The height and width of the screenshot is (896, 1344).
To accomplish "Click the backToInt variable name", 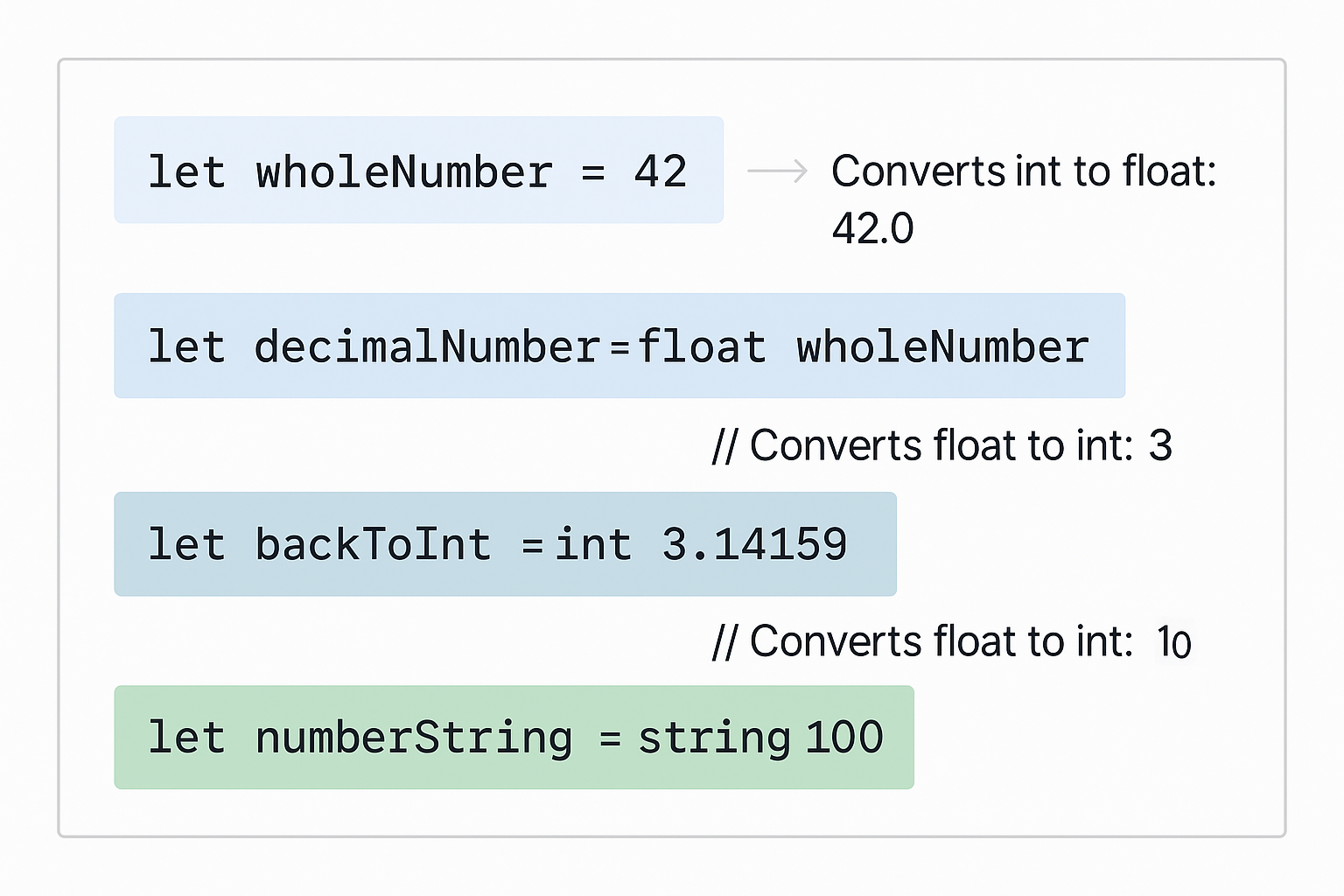I will pos(374,544).
